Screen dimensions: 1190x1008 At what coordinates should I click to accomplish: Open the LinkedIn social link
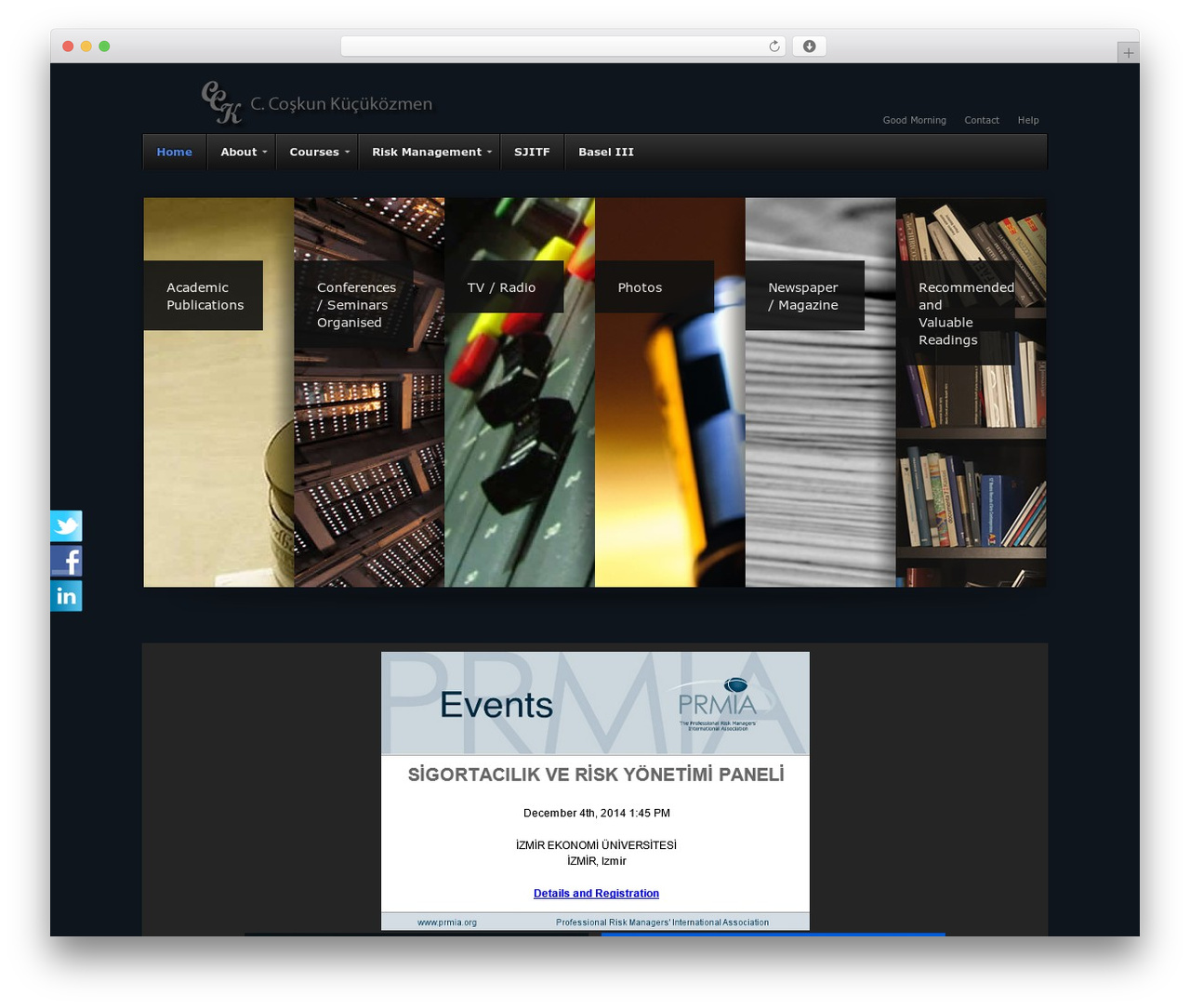pos(66,596)
